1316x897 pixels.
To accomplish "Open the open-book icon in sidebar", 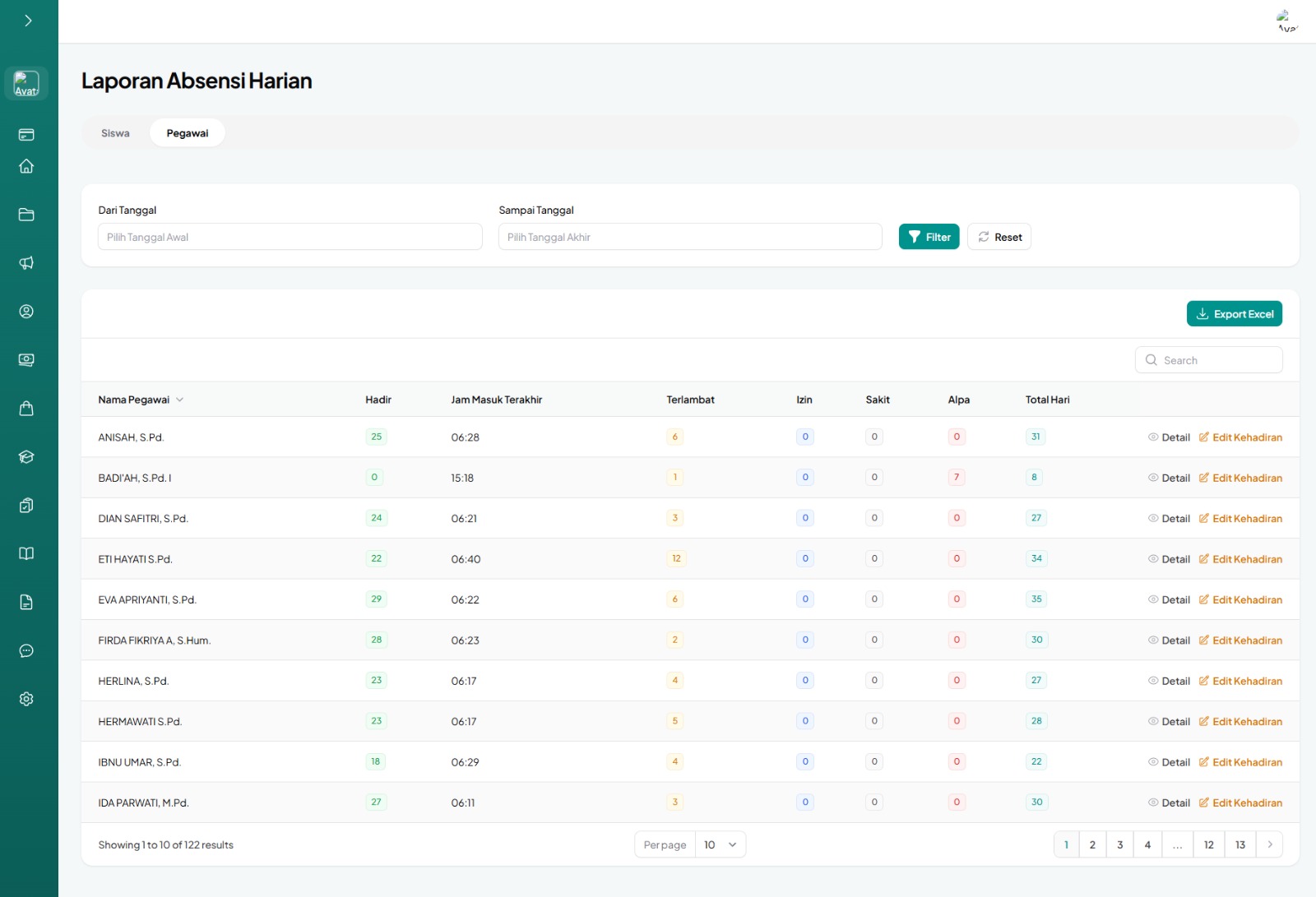I will pos(26,553).
